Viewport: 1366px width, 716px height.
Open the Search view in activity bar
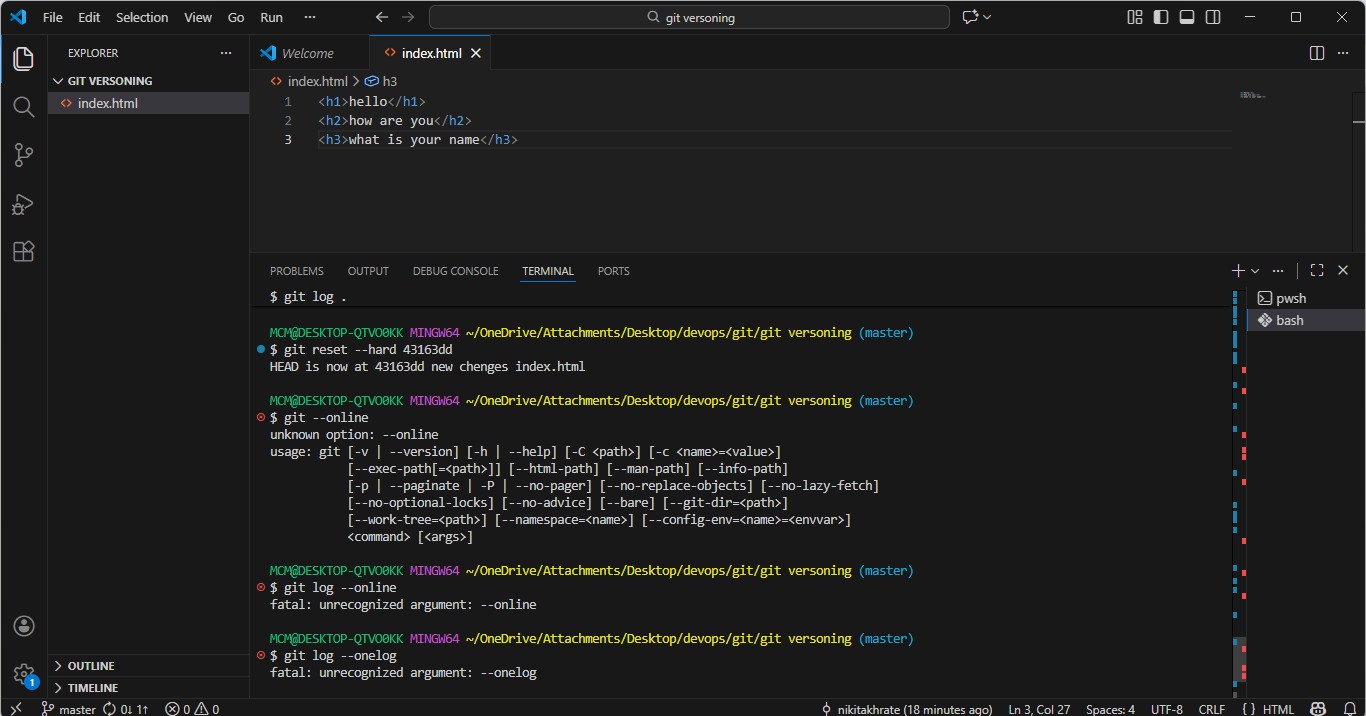pyautogui.click(x=23, y=106)
